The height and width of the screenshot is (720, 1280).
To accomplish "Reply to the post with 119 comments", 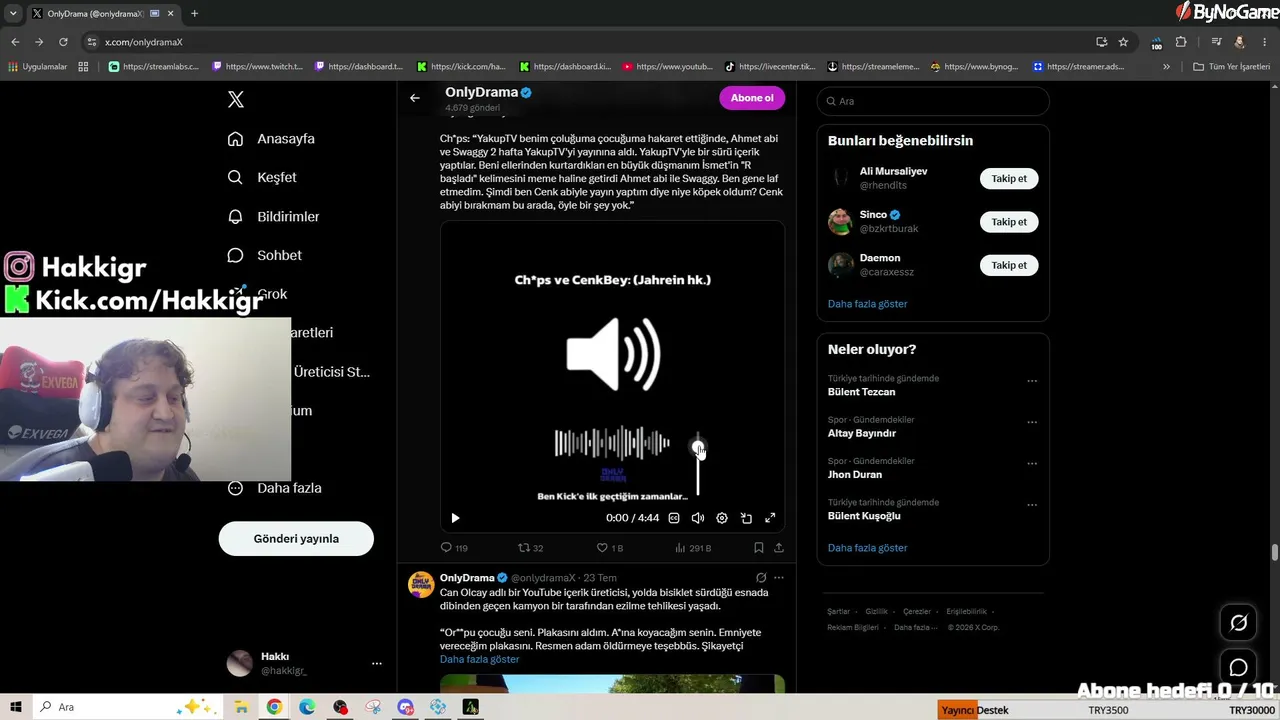I will click(x=454, y=548).
